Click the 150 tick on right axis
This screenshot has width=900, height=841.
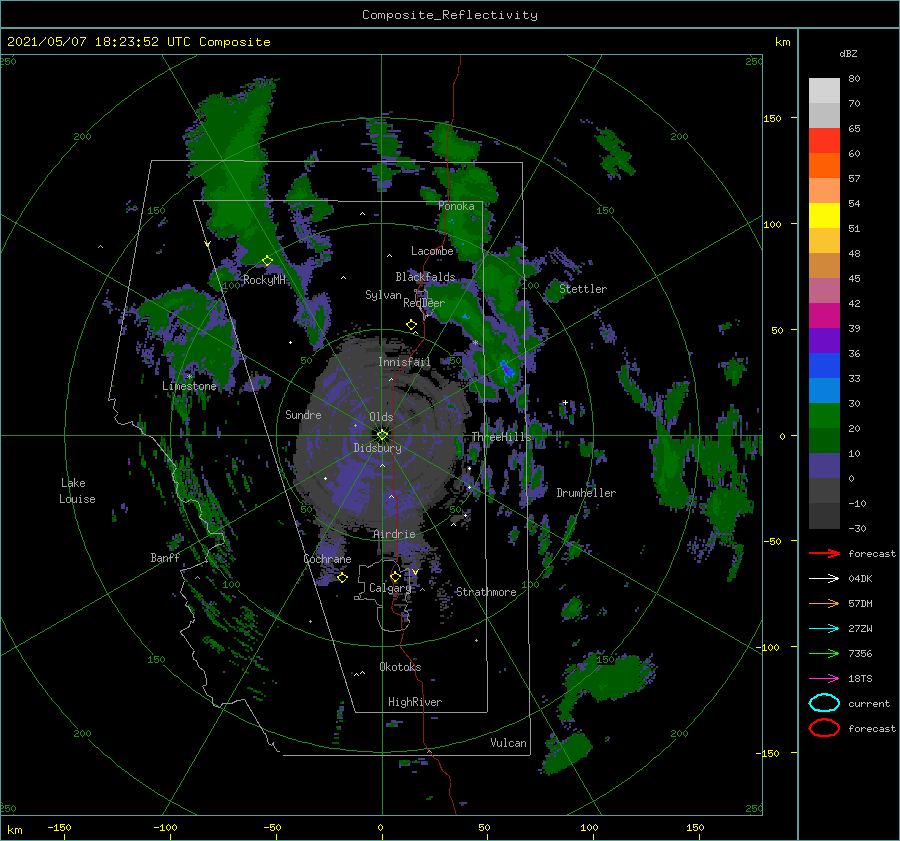pos(772,118)
